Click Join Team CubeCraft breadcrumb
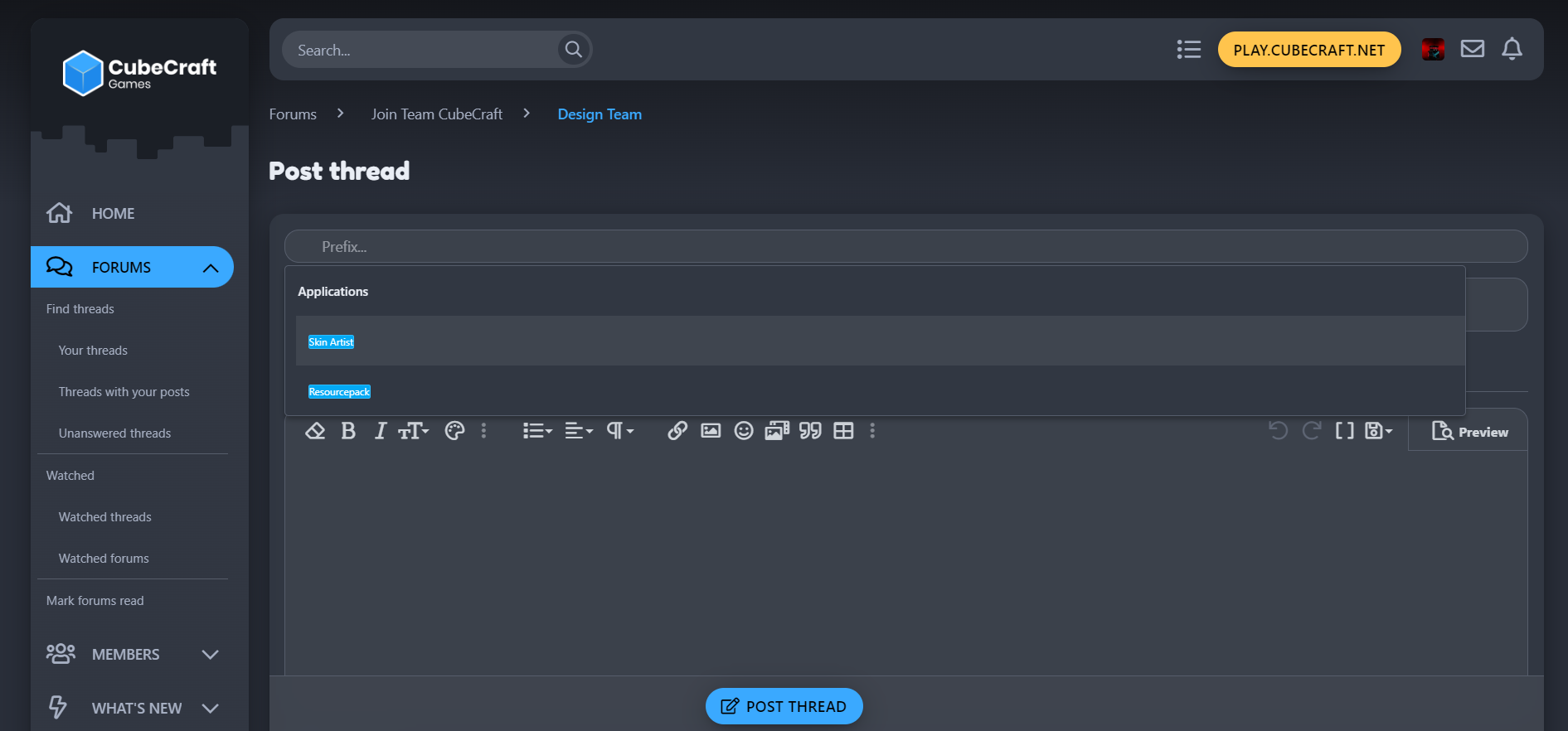Image resolution: width=1568 pixels, height=731 pixels. (x=437, y=114)
